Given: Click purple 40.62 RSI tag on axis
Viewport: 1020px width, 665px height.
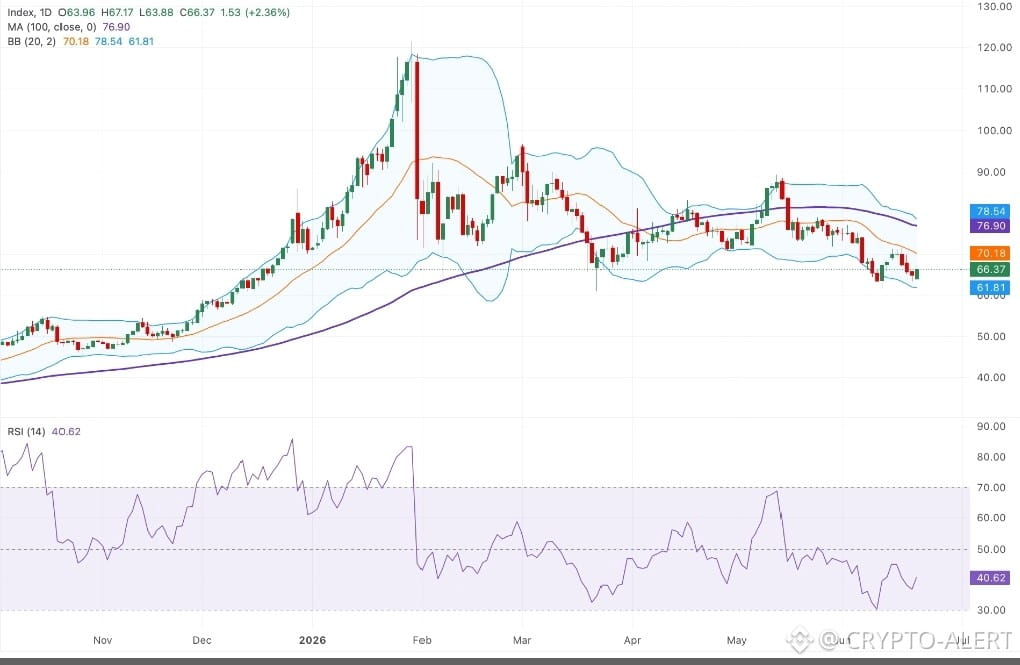Looking at the screenshot, I should pos(990,578).
